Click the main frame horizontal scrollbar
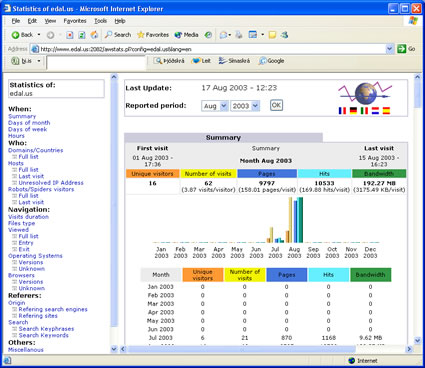425x368 pixels. [x=241, y=349]
